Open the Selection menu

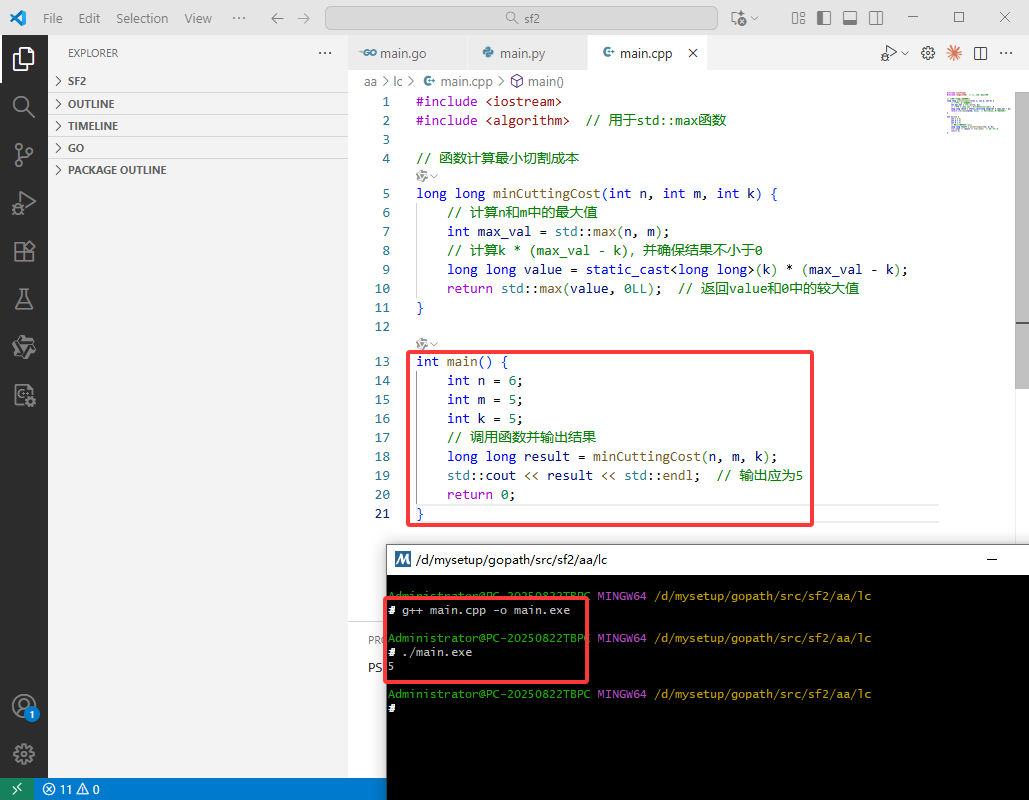point(142,18)
